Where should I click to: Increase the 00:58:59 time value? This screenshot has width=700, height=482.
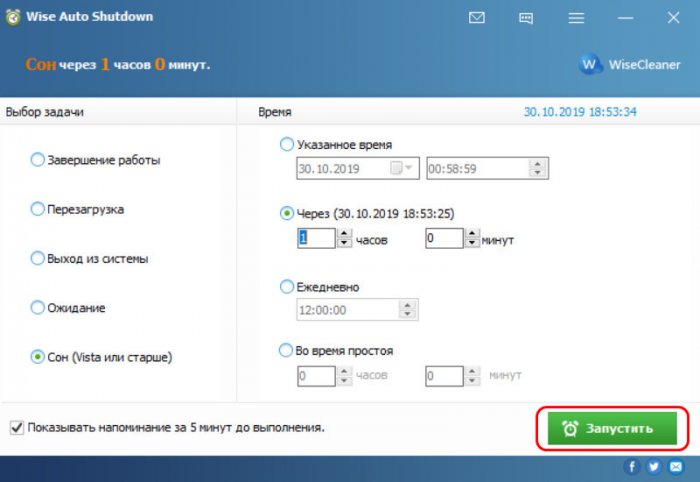click(538, 164)
